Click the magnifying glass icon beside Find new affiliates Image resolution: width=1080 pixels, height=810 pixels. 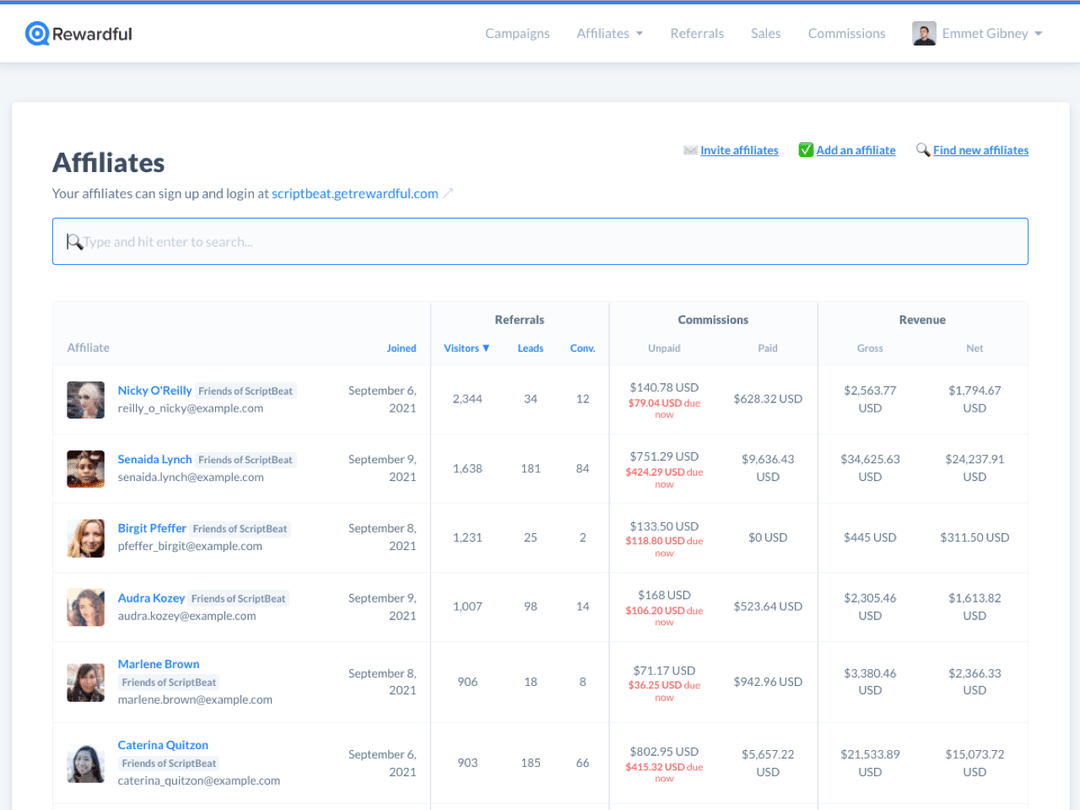pyautogui.click(x=923, y=150)
